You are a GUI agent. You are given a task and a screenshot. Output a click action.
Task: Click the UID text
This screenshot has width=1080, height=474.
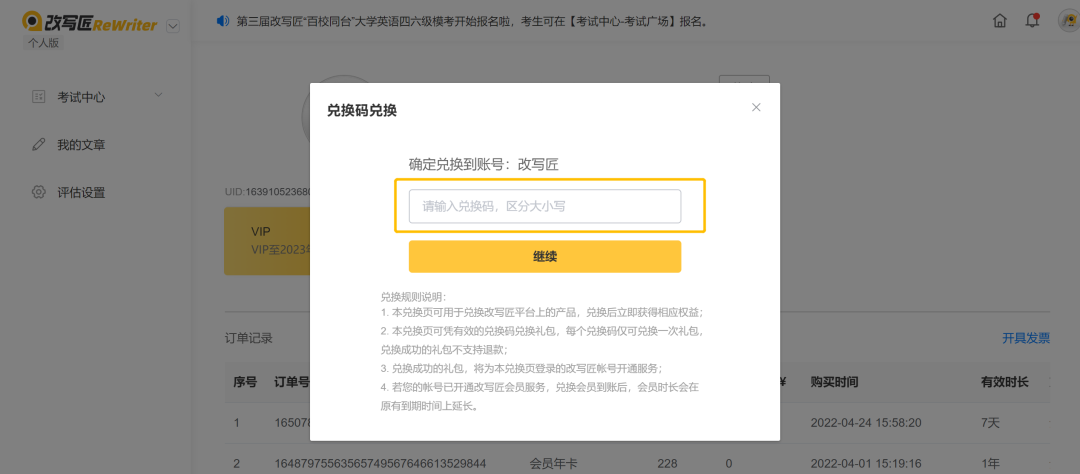(269, 192)
